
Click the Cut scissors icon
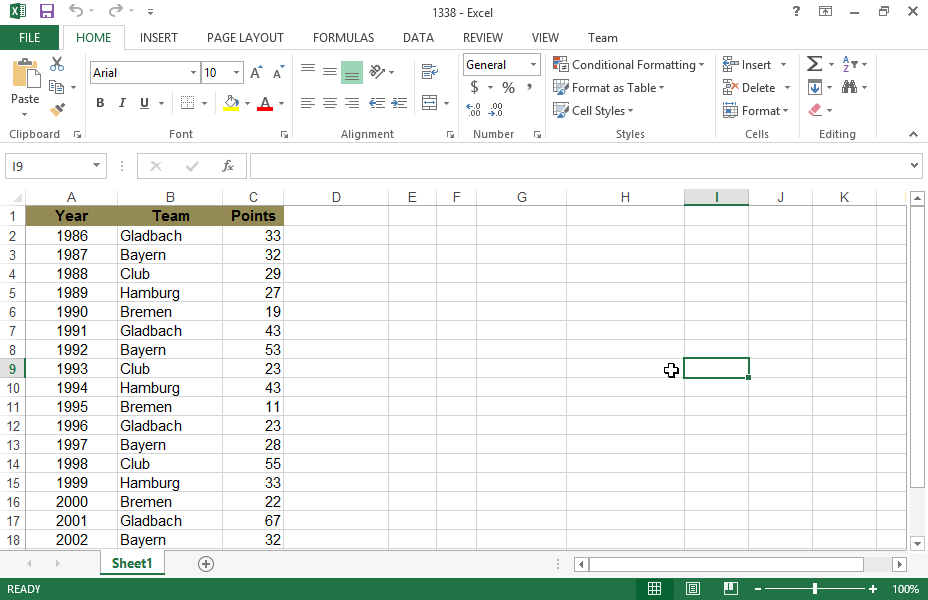click(x=57, y=64)
